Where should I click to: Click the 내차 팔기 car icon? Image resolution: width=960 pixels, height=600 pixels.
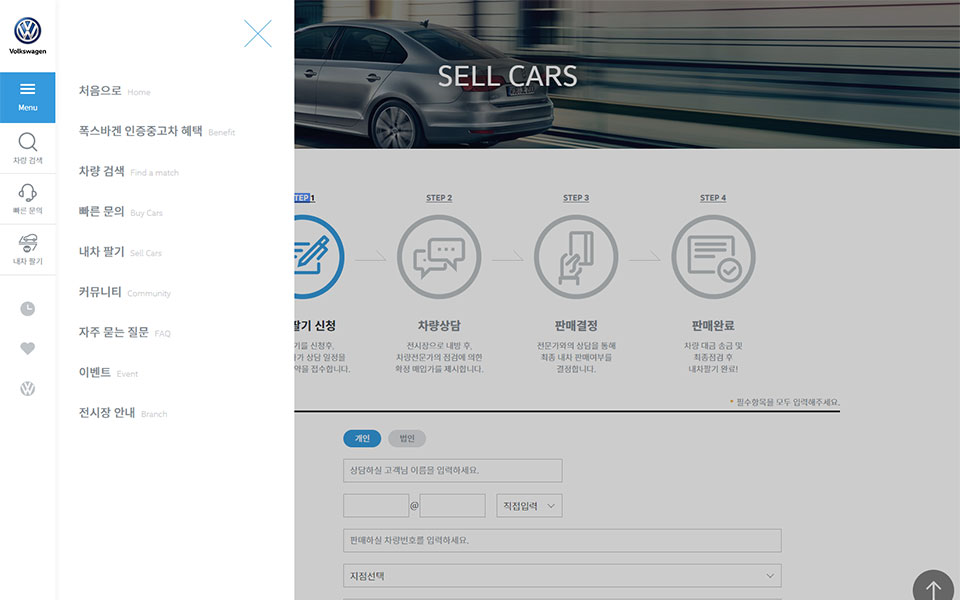[27, 248]
